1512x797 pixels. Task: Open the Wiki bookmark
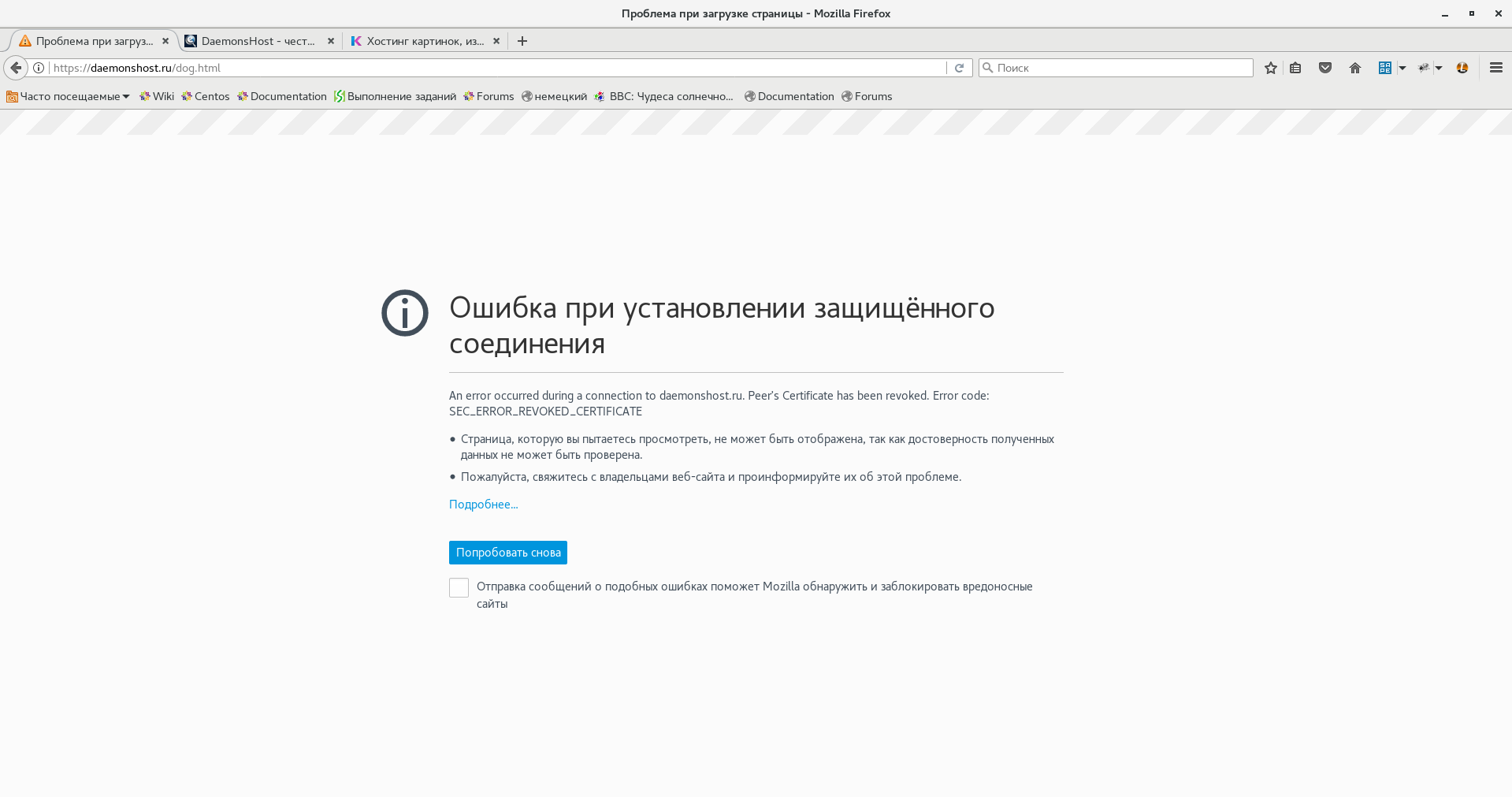coord(157,96)
